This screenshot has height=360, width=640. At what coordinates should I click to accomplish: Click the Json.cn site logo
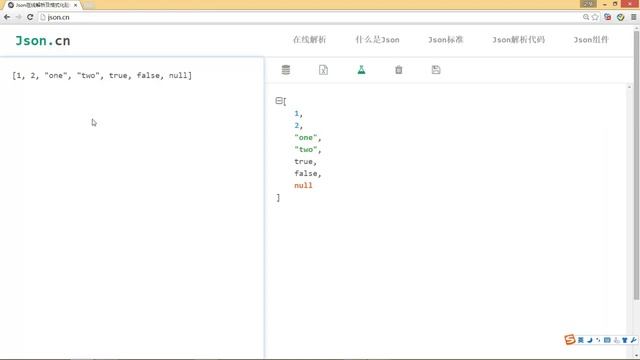click(43, 41)
